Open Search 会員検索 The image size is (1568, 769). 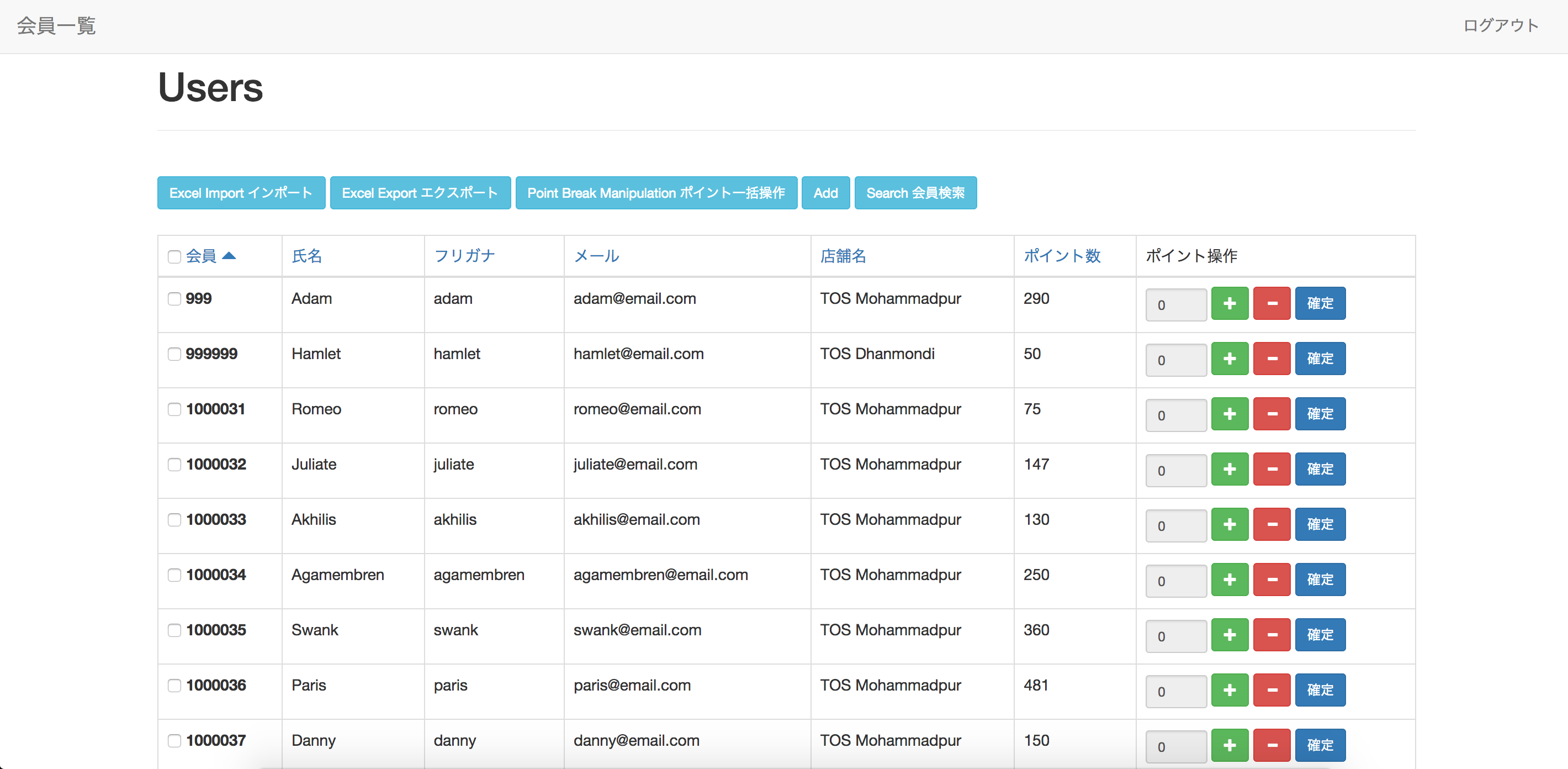click(x=915, y=193)
